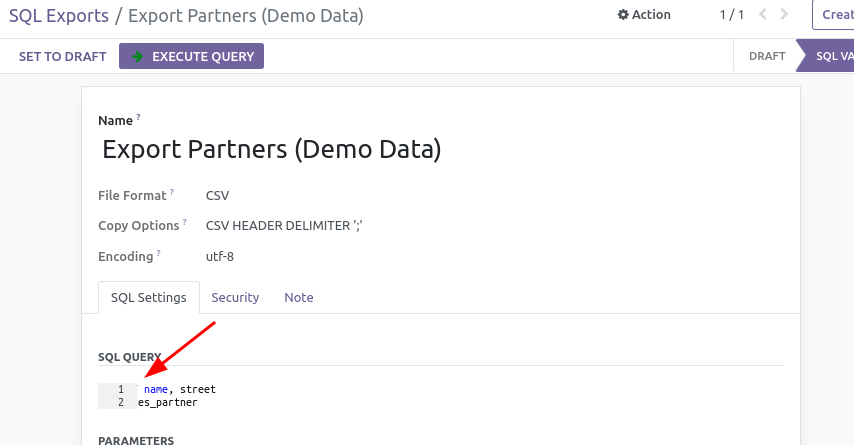Show help tooltip for Encoding
This screenshot has height=445, width=854.
[x=158, y=253]
